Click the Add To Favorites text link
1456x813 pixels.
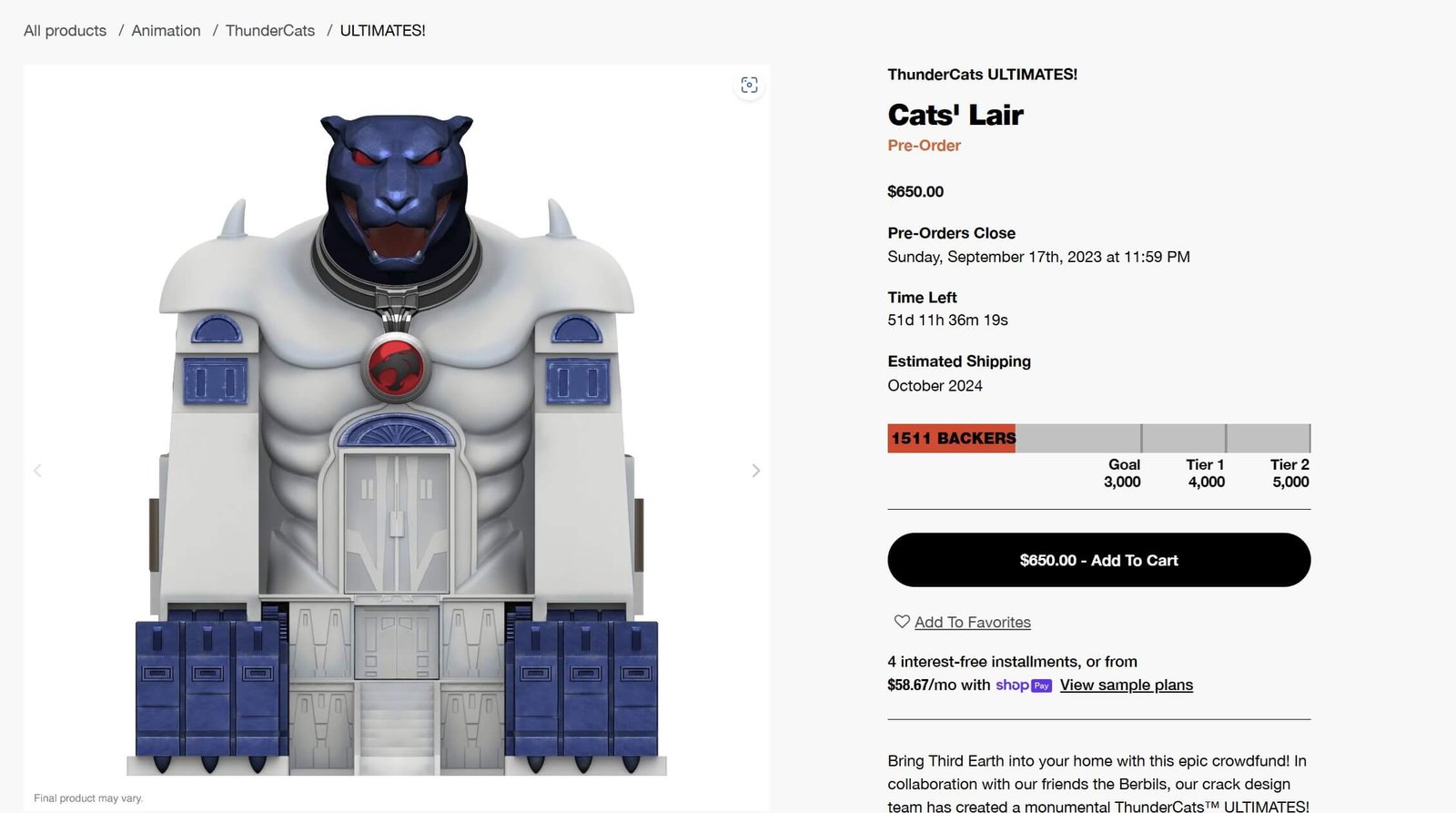point(973,623)
